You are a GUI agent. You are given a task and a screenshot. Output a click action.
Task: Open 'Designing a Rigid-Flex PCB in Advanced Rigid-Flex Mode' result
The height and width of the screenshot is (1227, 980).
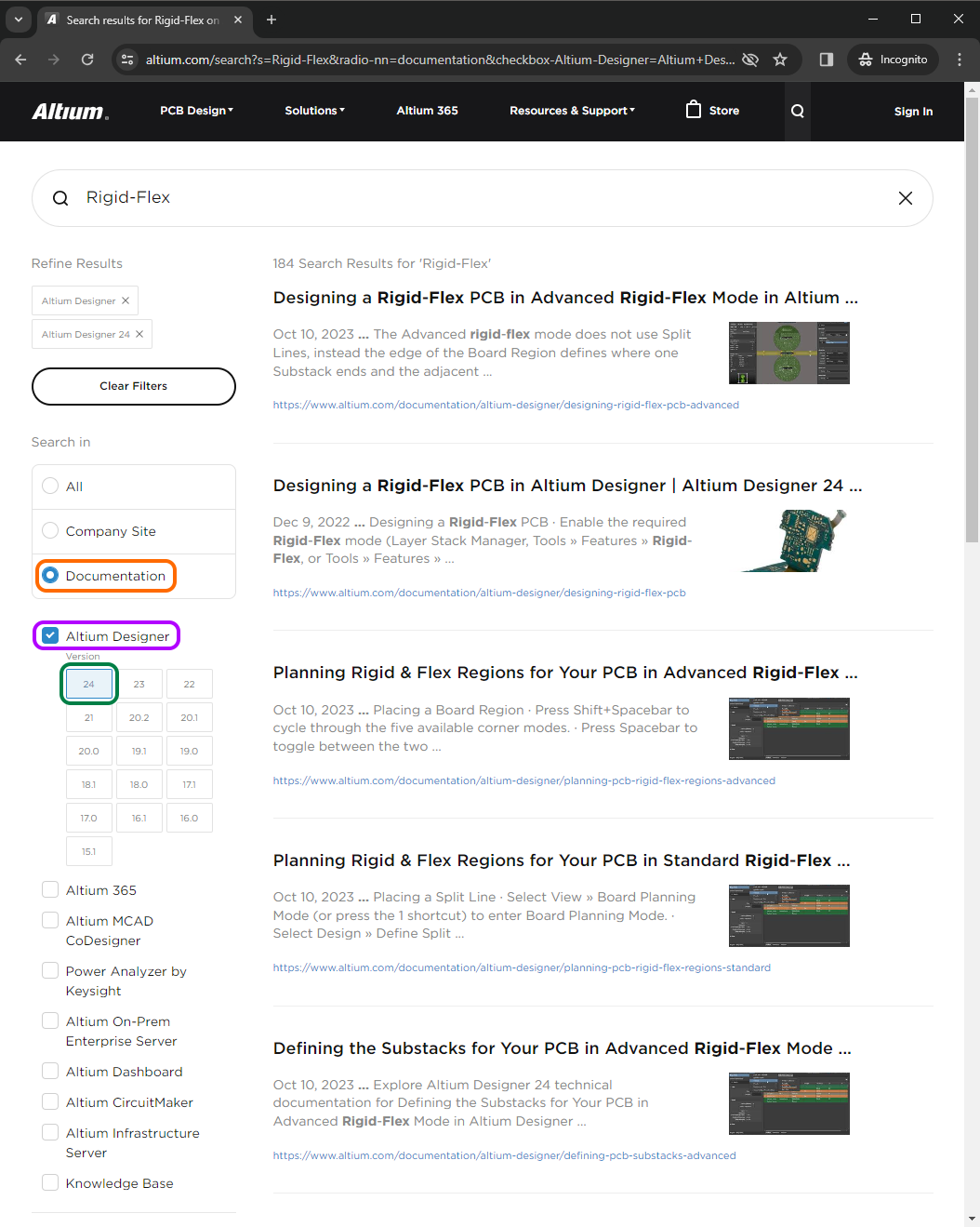(x=565, y=298)
